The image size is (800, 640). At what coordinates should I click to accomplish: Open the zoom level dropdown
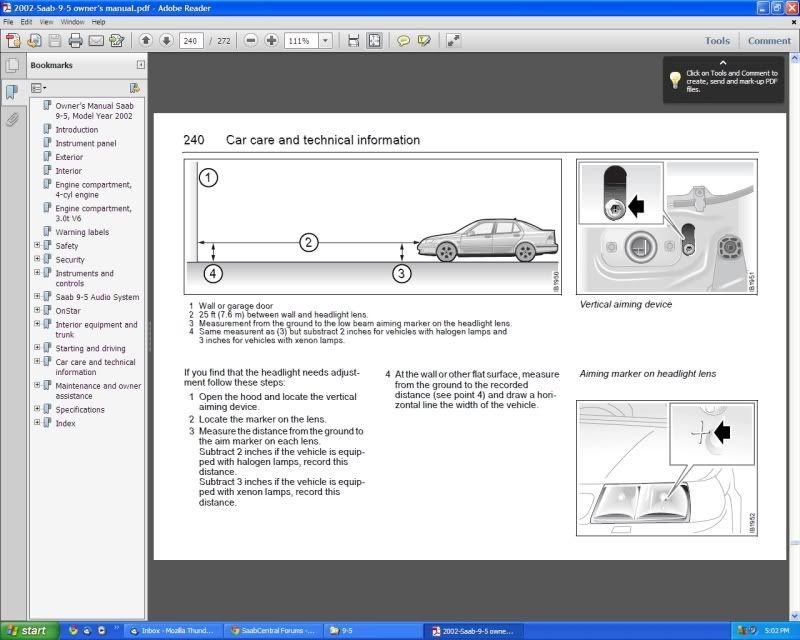click(325, 40)
